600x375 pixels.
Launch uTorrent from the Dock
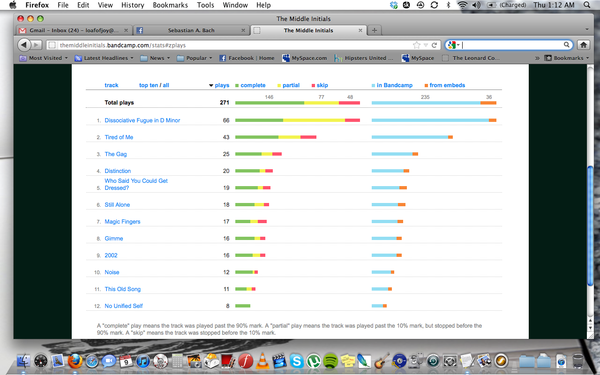pos(314,361)
